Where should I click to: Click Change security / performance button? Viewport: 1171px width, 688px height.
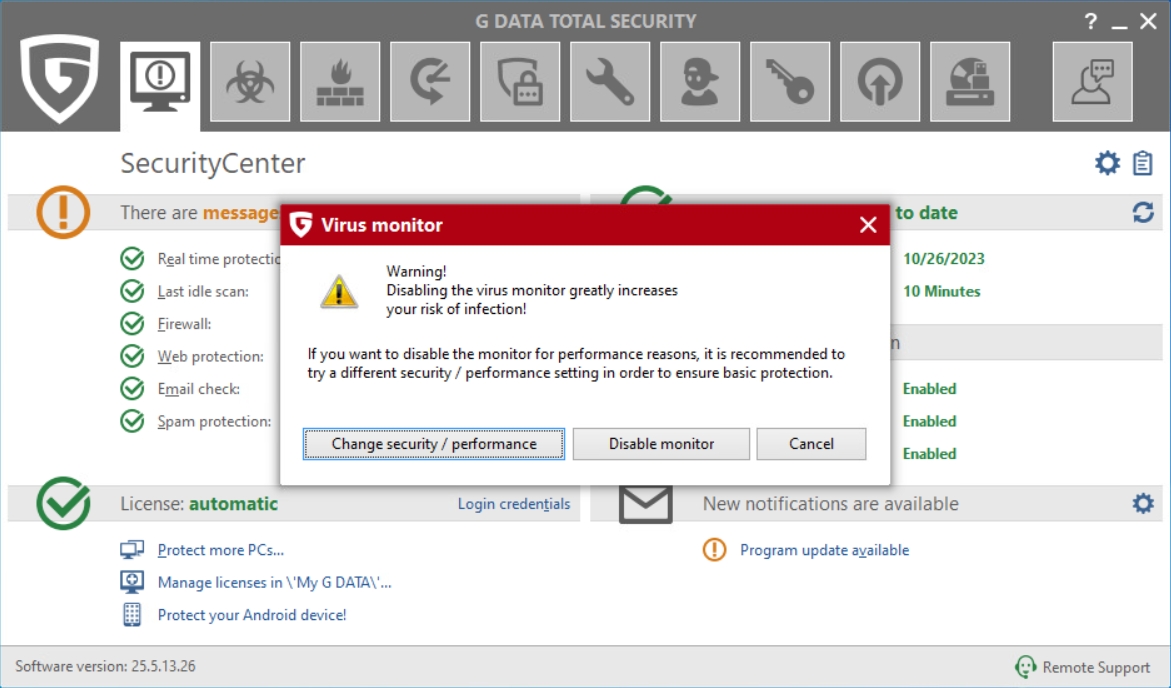(x=434, y=444)
